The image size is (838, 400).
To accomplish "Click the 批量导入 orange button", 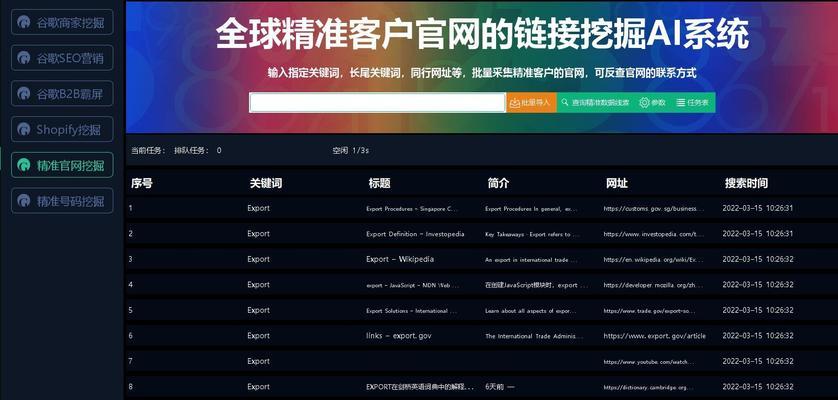I will click(x=531, y=103).
